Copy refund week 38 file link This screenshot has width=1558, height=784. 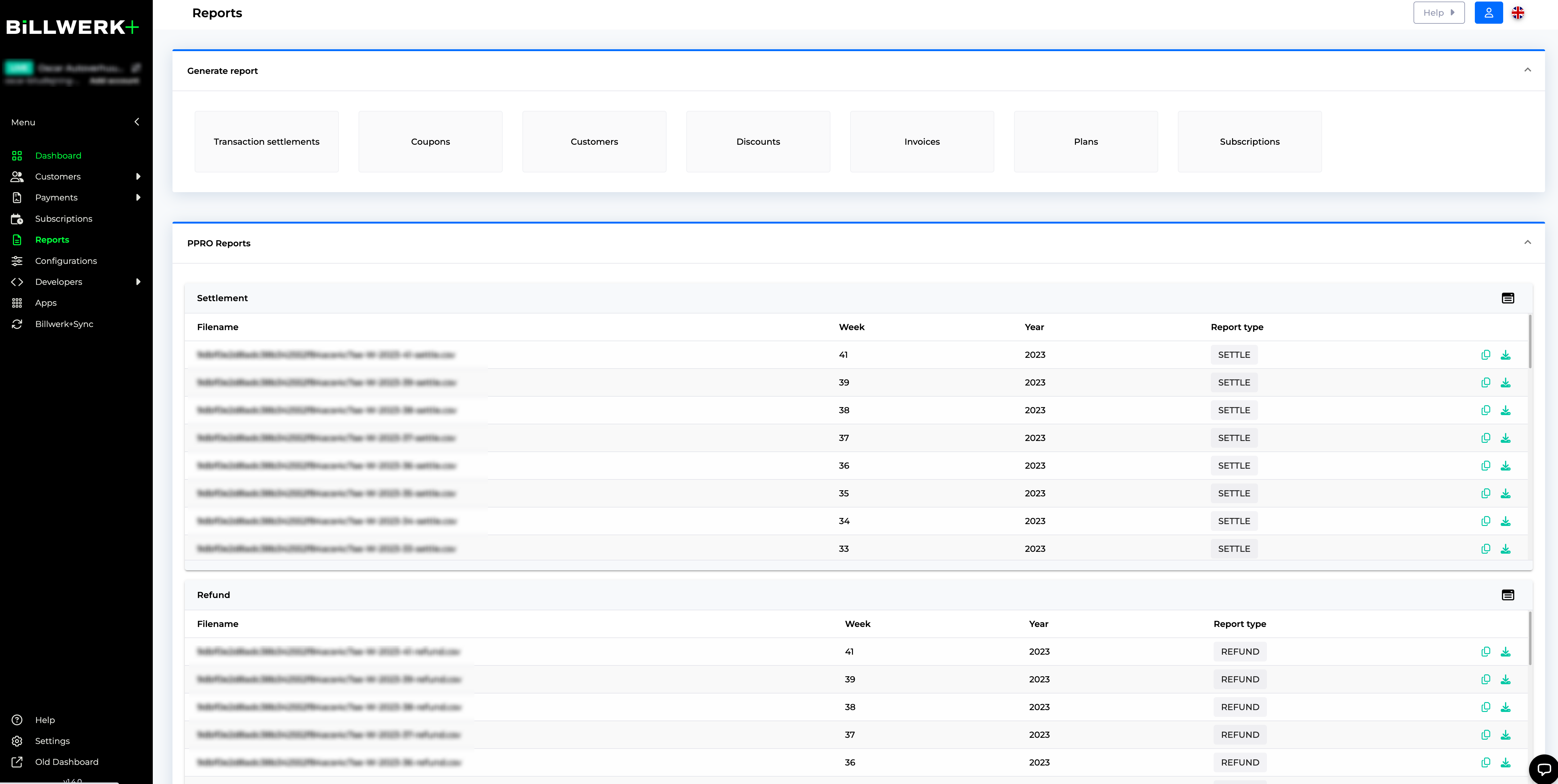point(1485,707)
